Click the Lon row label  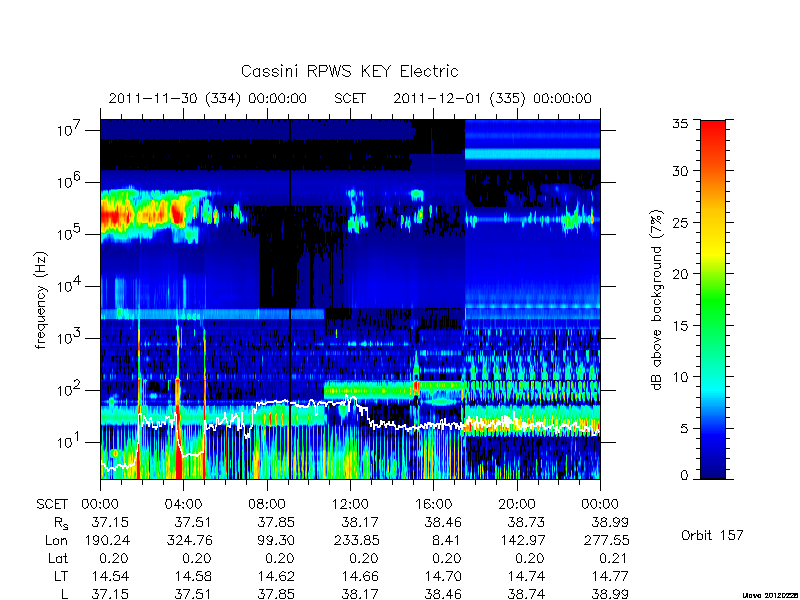click(57, 540)
